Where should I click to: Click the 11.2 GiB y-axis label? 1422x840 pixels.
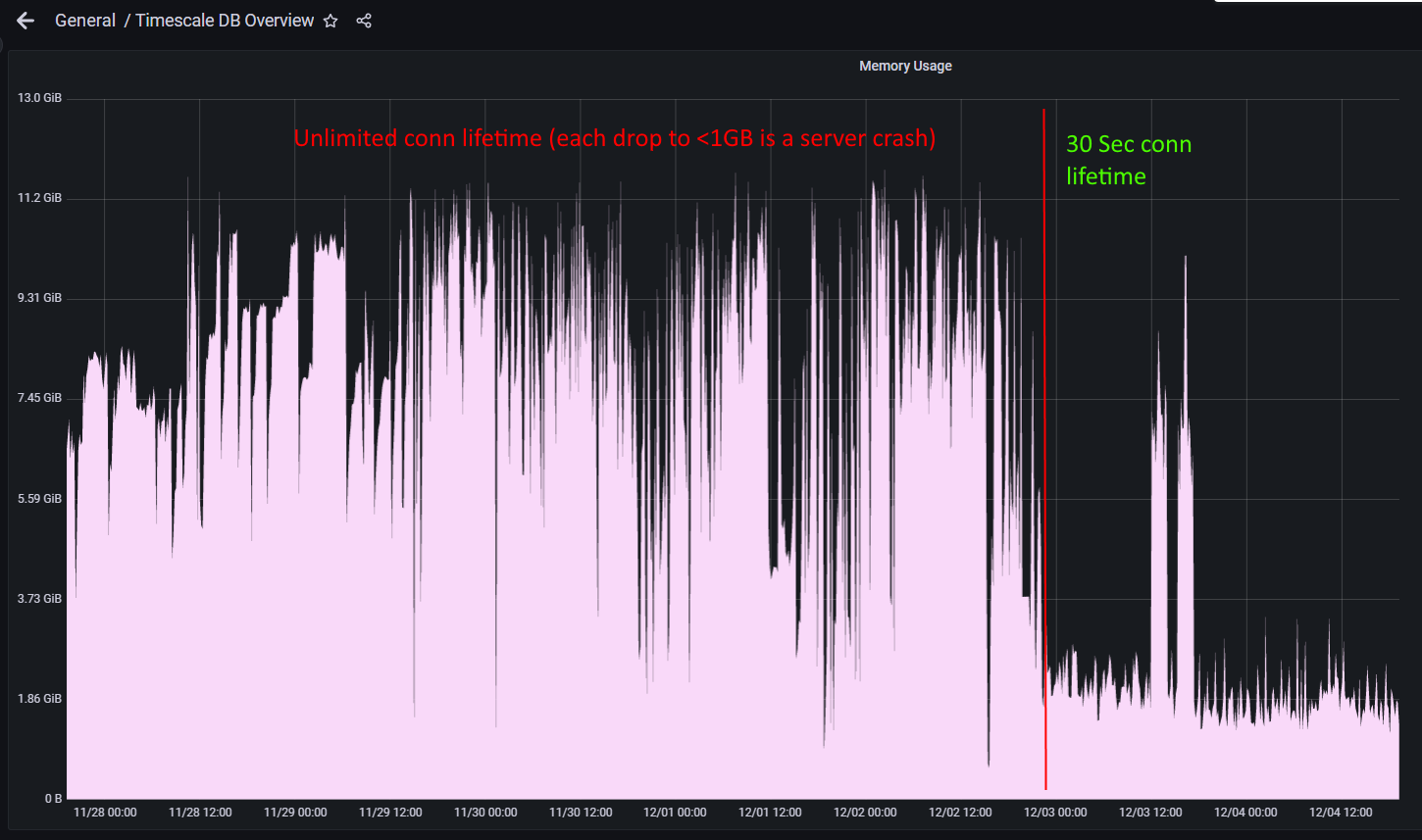pyautogui.click(x=40, y=198)
